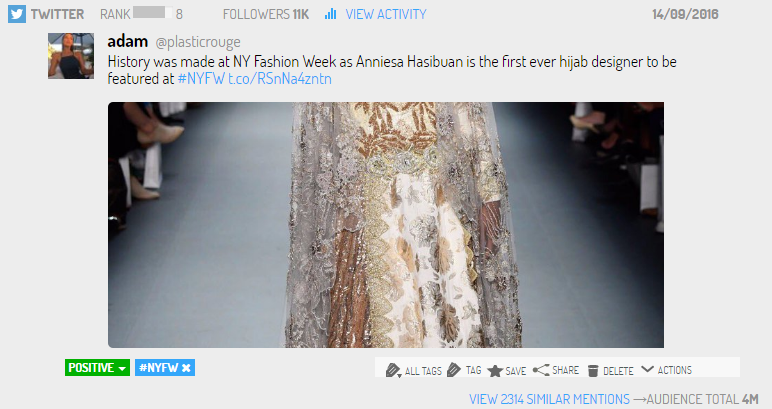
Task: Open the runway dress image
Action: 386,225
